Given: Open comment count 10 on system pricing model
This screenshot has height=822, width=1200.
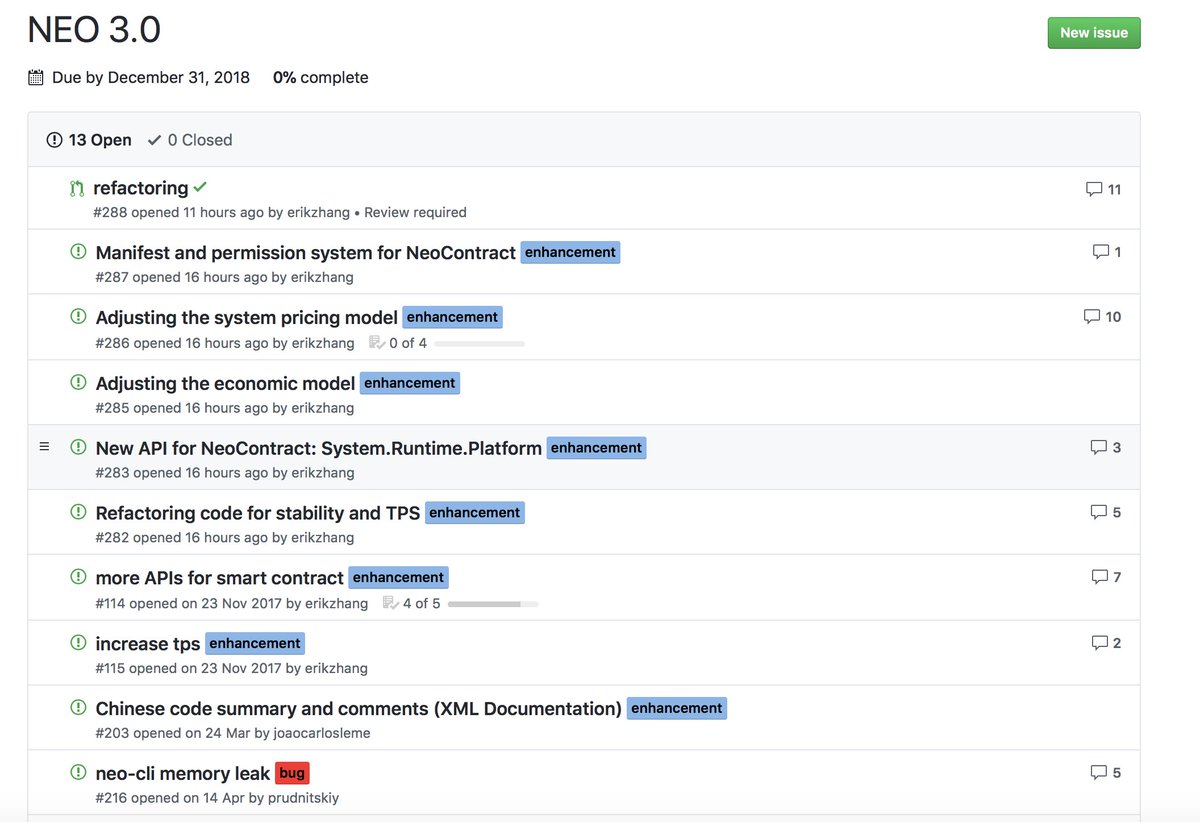Looking at the screenshot, I should (x=1103, y=317).
